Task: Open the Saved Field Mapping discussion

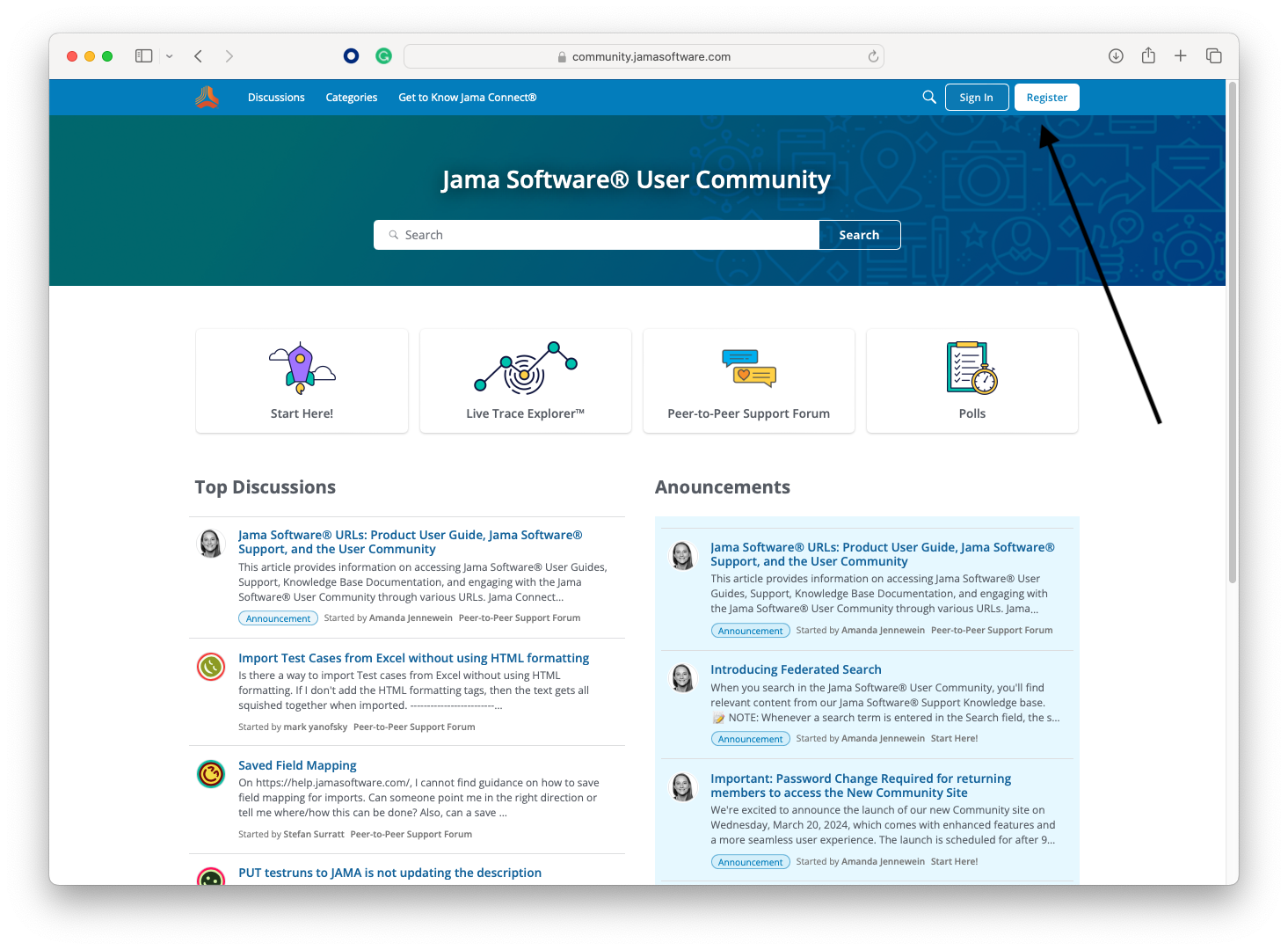Action: point(297,765)
